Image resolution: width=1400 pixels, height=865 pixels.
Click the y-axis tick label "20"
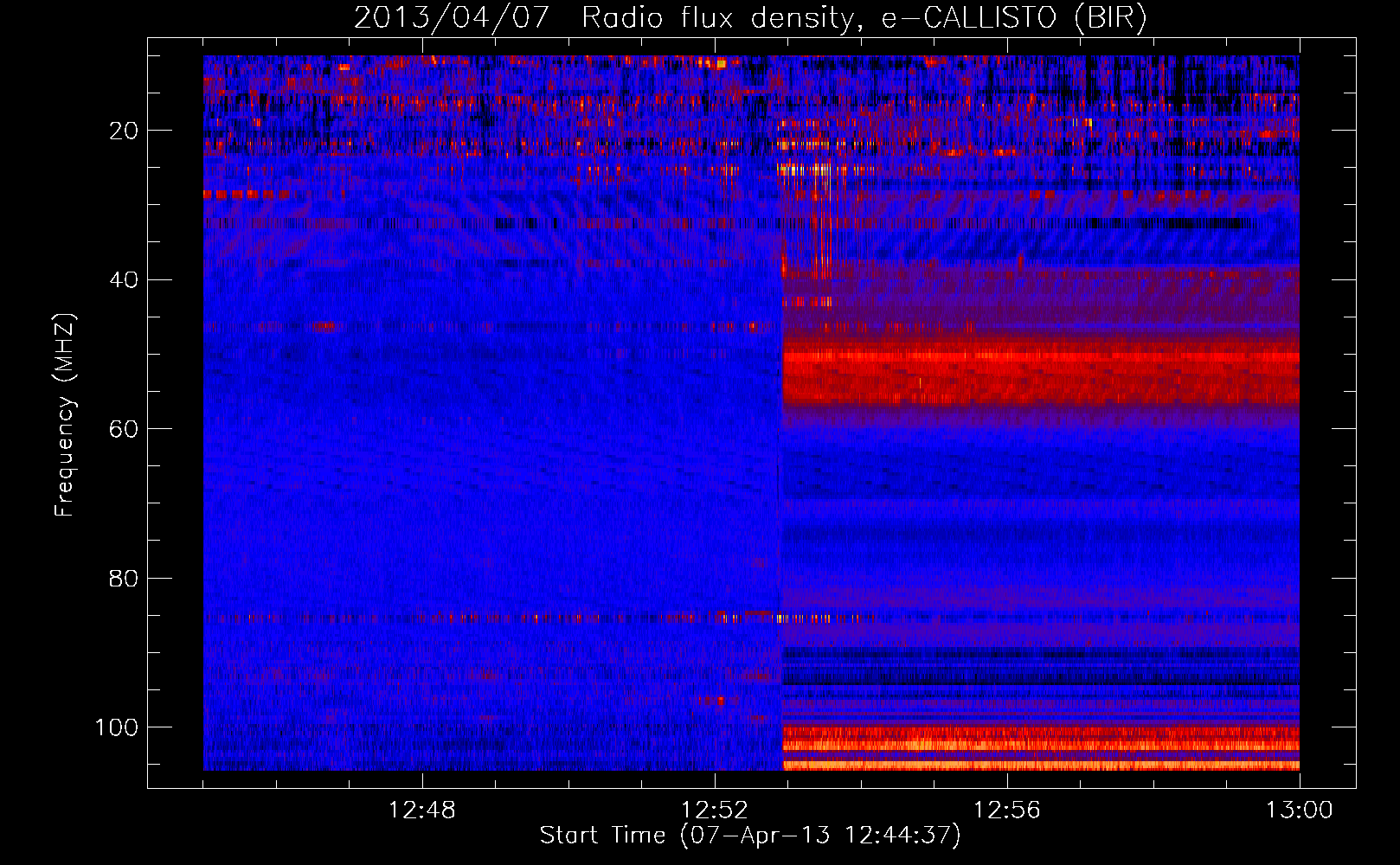pos(125,131)
